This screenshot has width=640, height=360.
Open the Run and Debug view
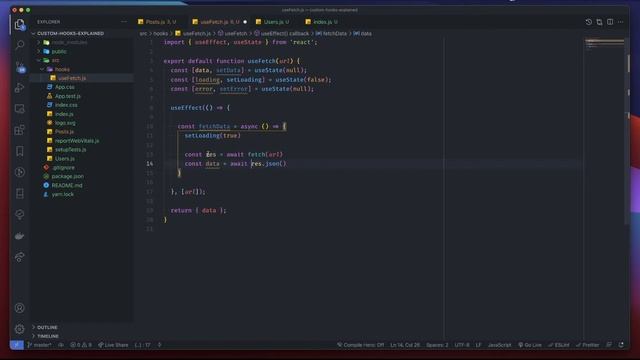tap(20, 87)
